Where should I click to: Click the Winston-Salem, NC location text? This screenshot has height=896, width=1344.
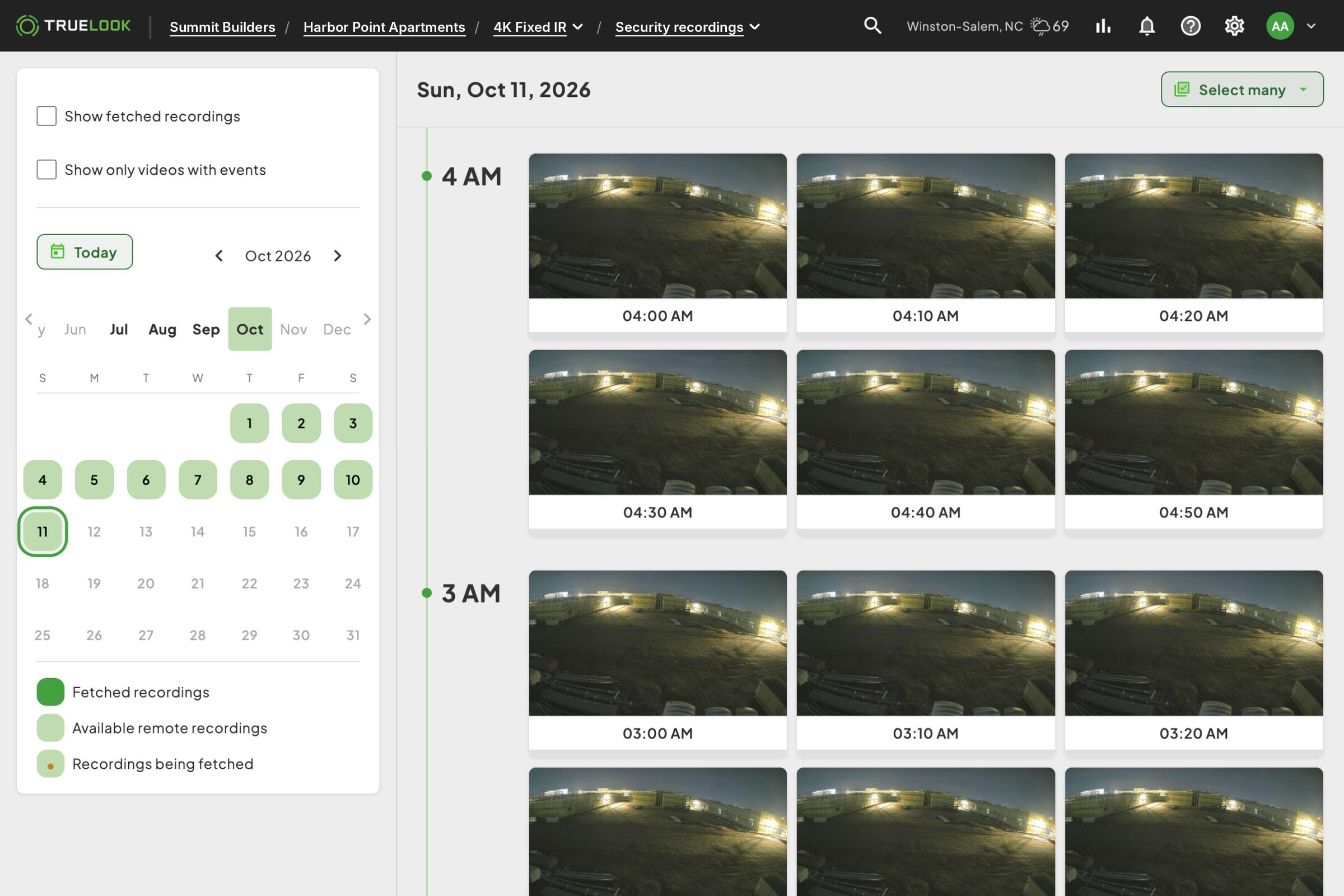[964, 26]
